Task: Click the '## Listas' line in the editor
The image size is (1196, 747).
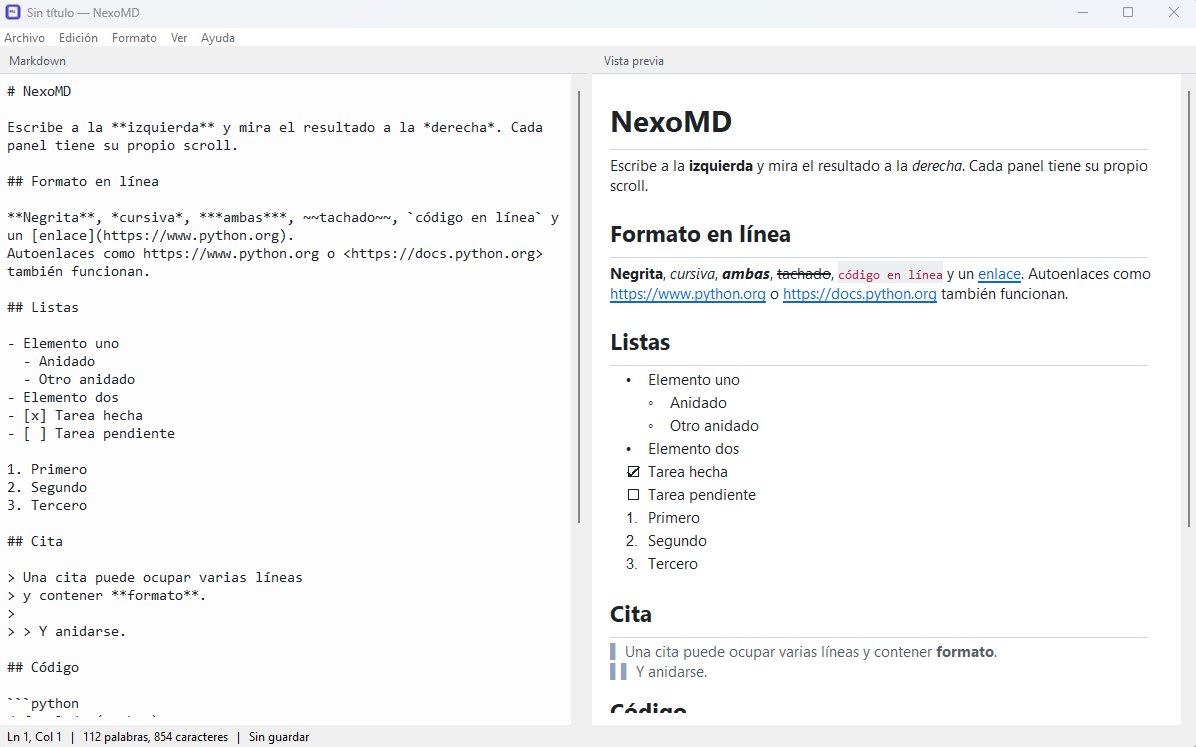Action: [43, 307]
